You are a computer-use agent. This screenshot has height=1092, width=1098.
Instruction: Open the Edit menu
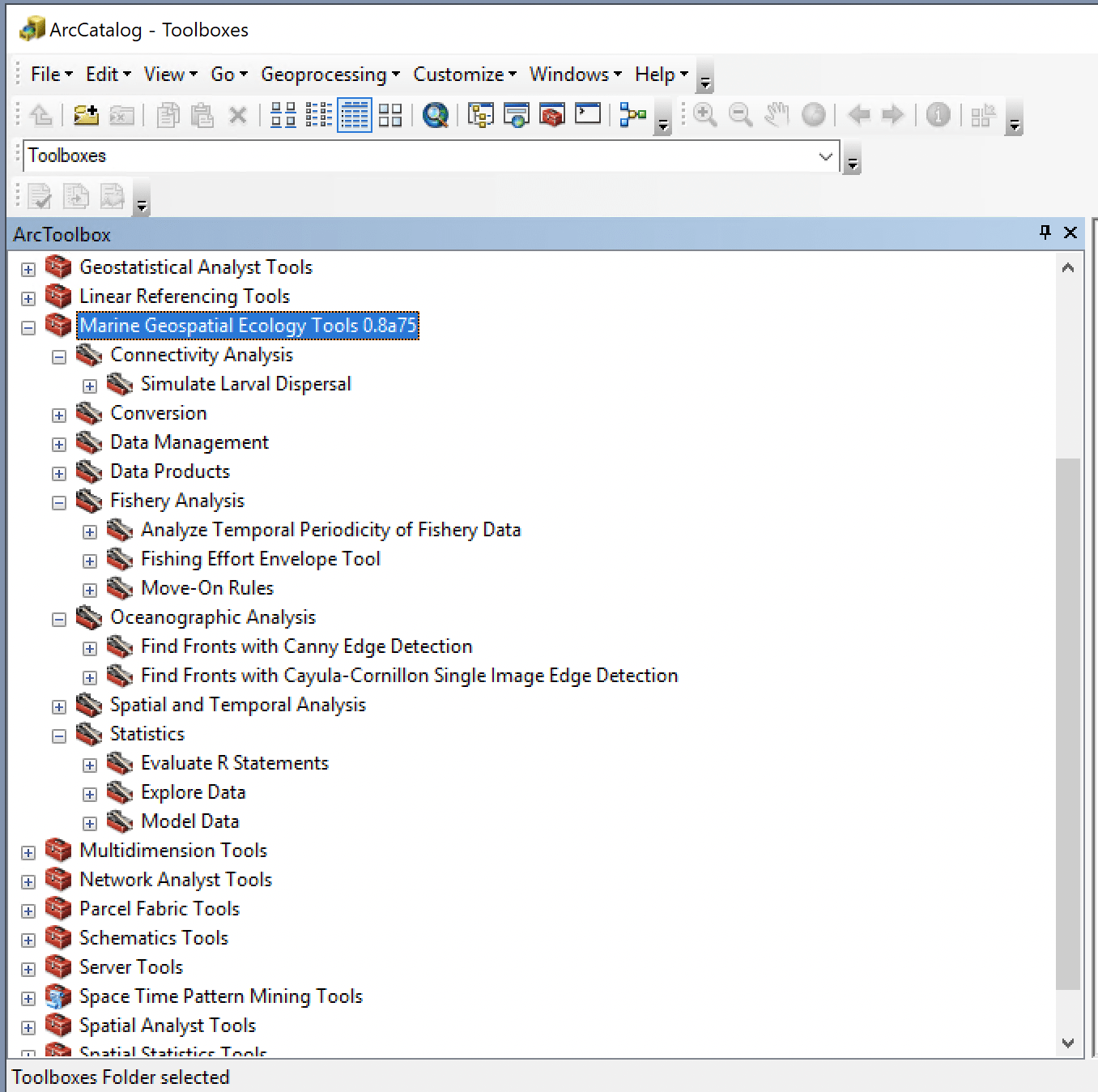tap(108, 75)
